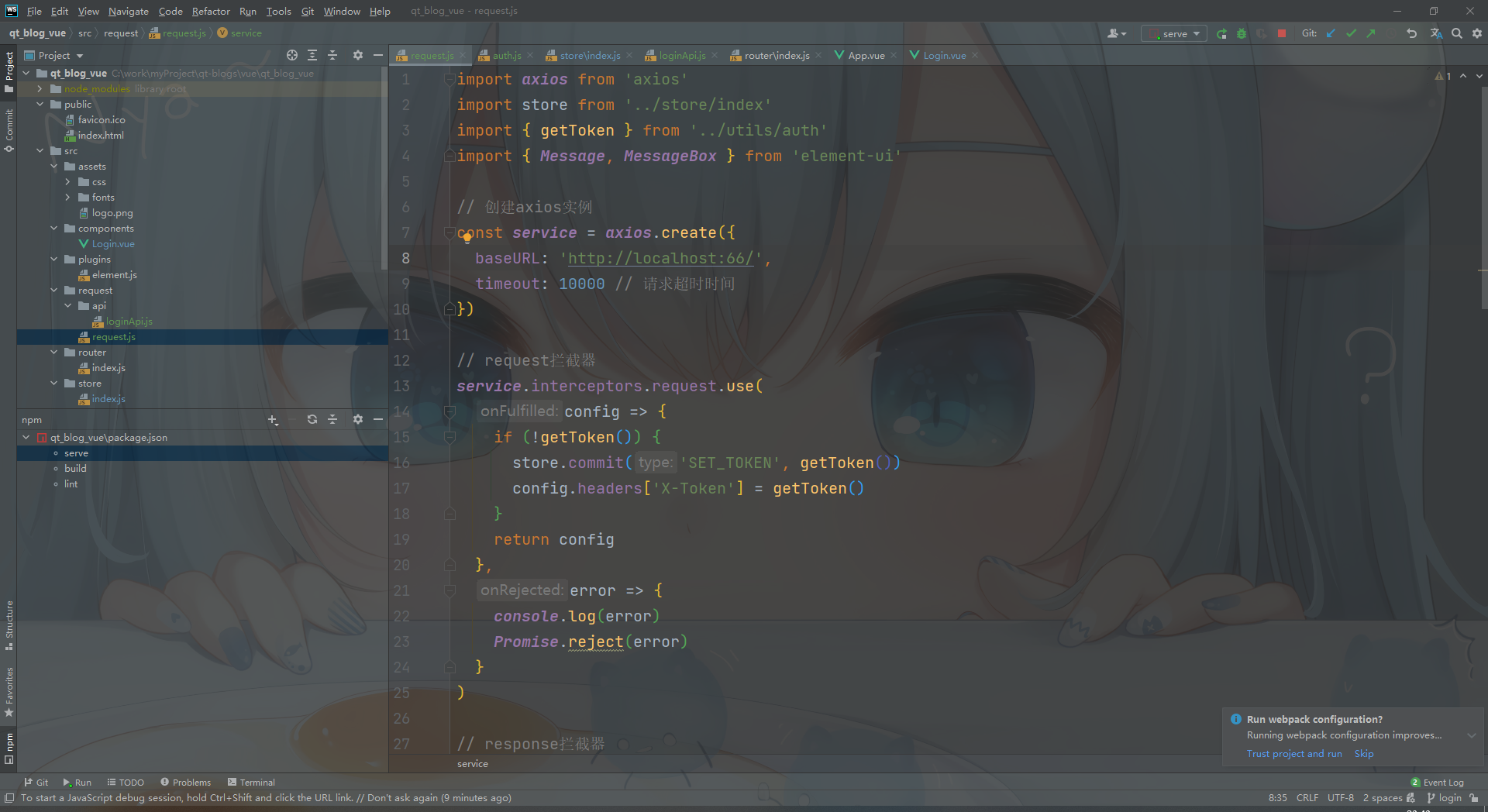The width and height of the screenshot is (1488, 812).
Task: Collapse the public folder
Action: [40, 105]
